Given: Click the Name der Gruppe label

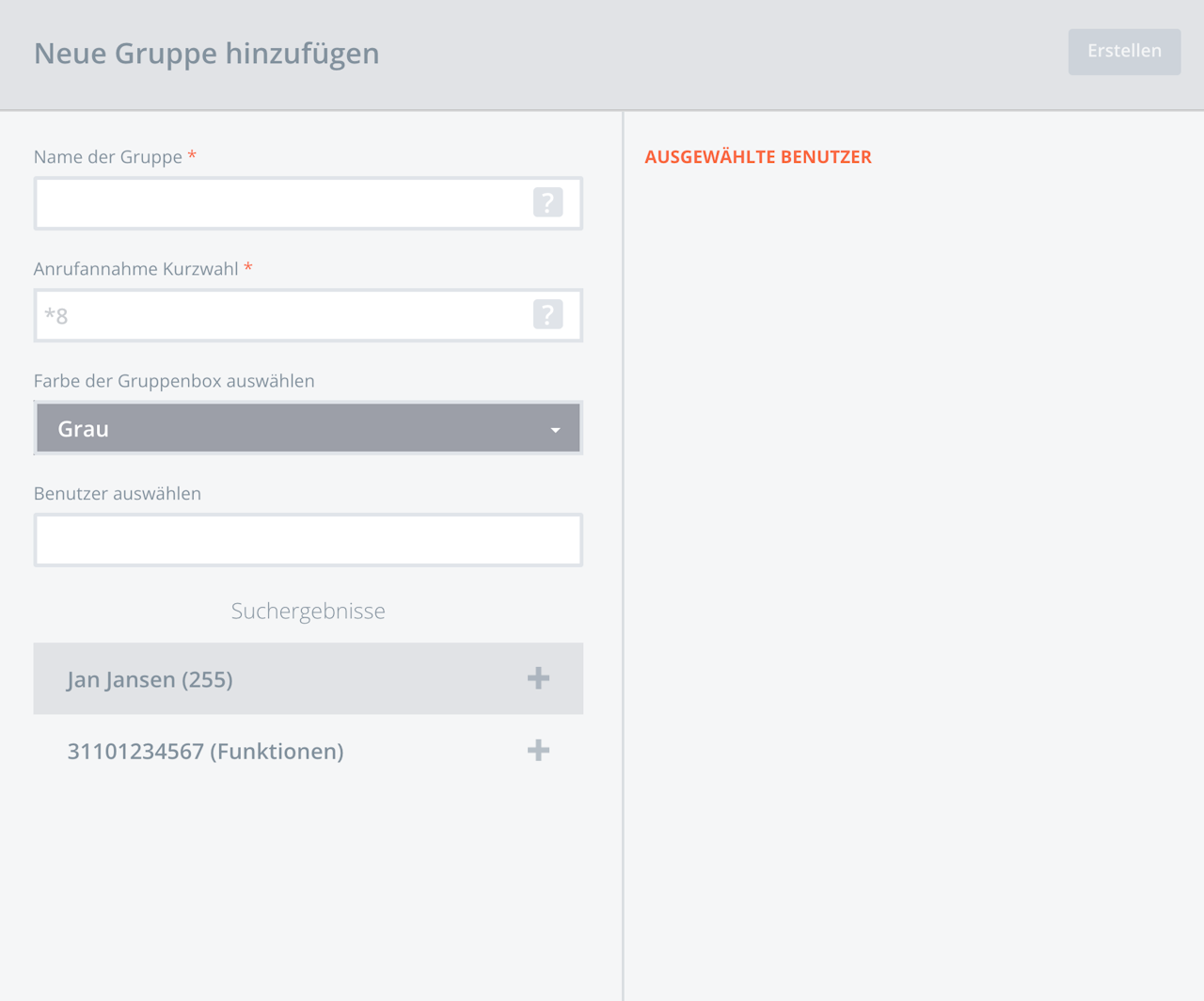Looking at the screenshot, I should tap(108, 157).
